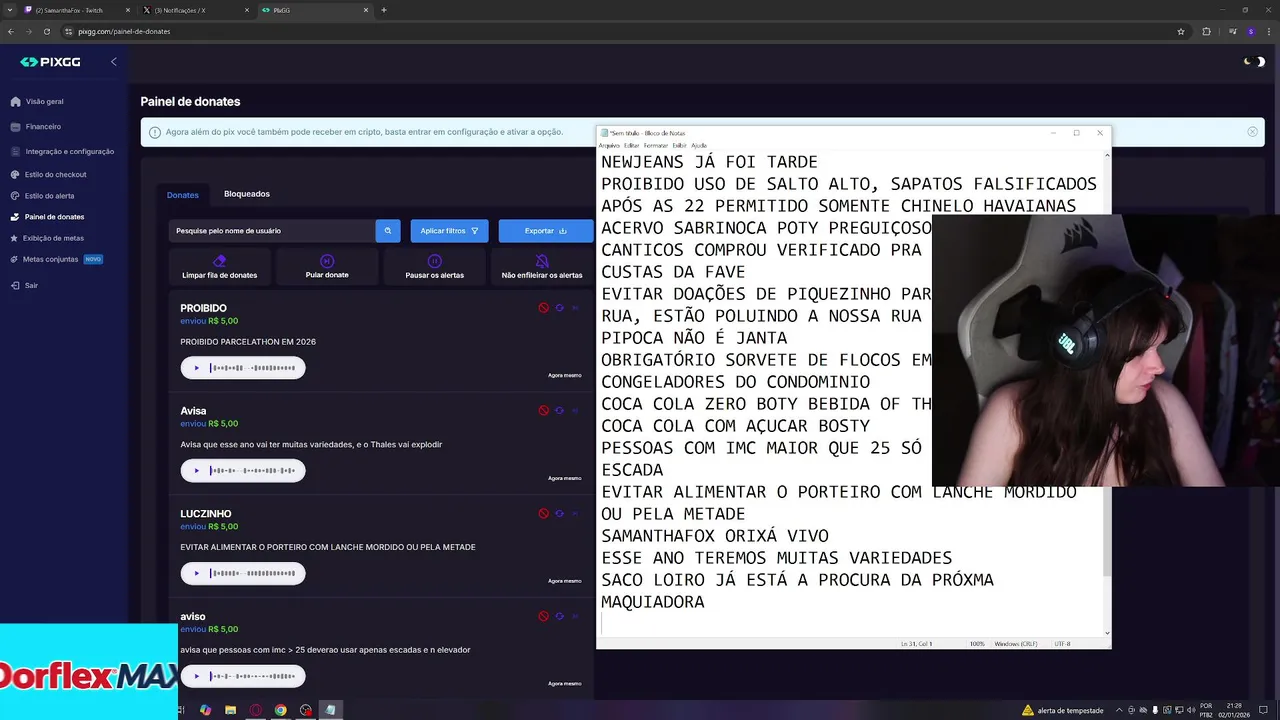The height and width of the screenshot is (720, 1280).
Task: Open Arquivo menu in Notepad
Action: click(609, 146)
